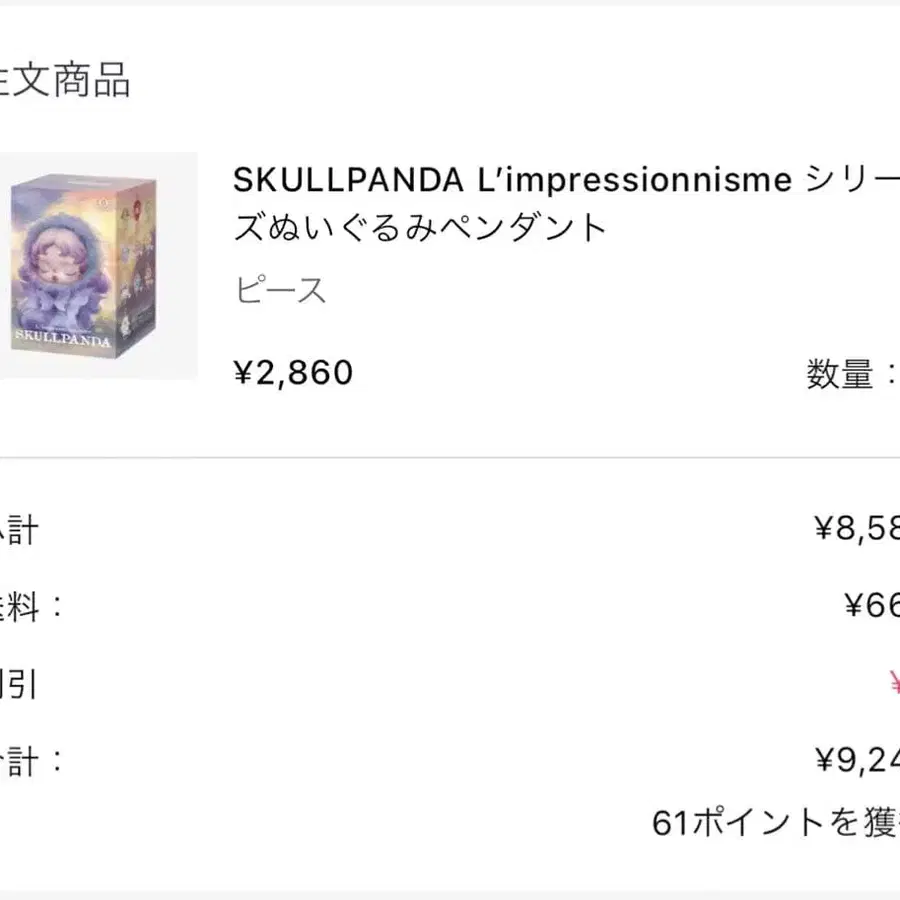Click the 注文商品 section heading
Viewport: 900px width, 900px height.
coord(64,82)
